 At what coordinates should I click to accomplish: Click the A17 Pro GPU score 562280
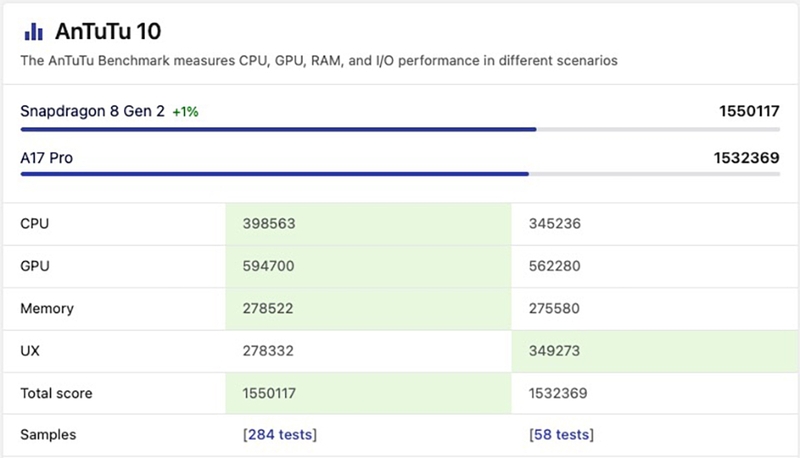click(555, 267)
